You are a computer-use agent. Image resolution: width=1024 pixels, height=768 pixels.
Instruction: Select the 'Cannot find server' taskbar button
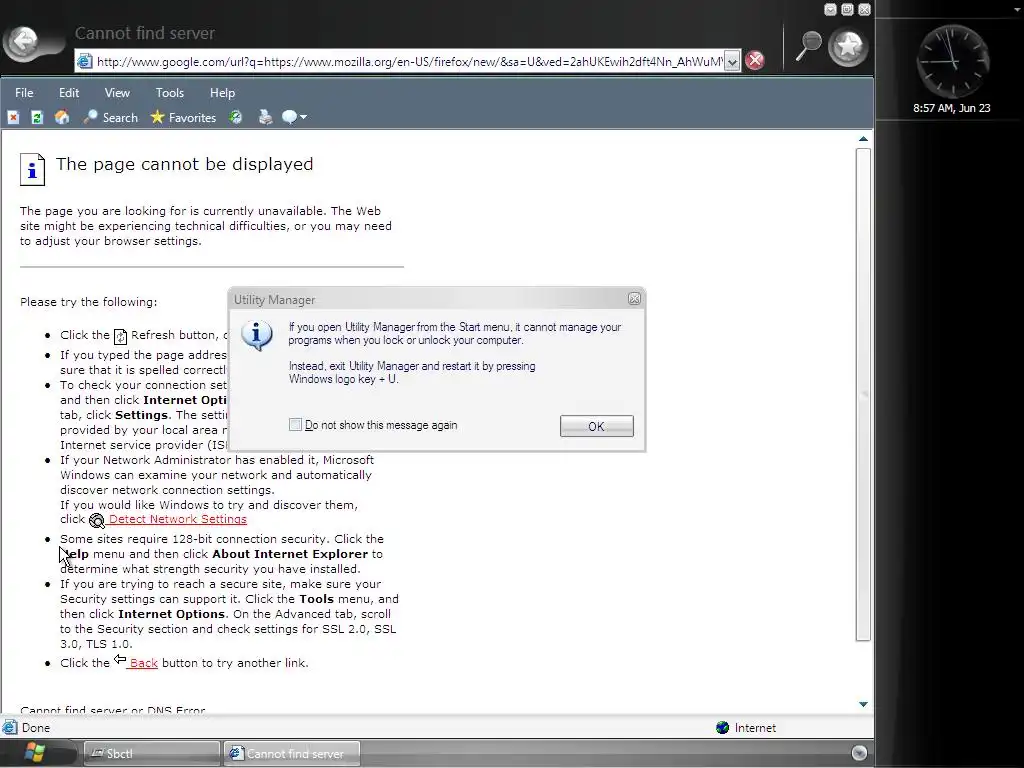[x=292, y=754]
